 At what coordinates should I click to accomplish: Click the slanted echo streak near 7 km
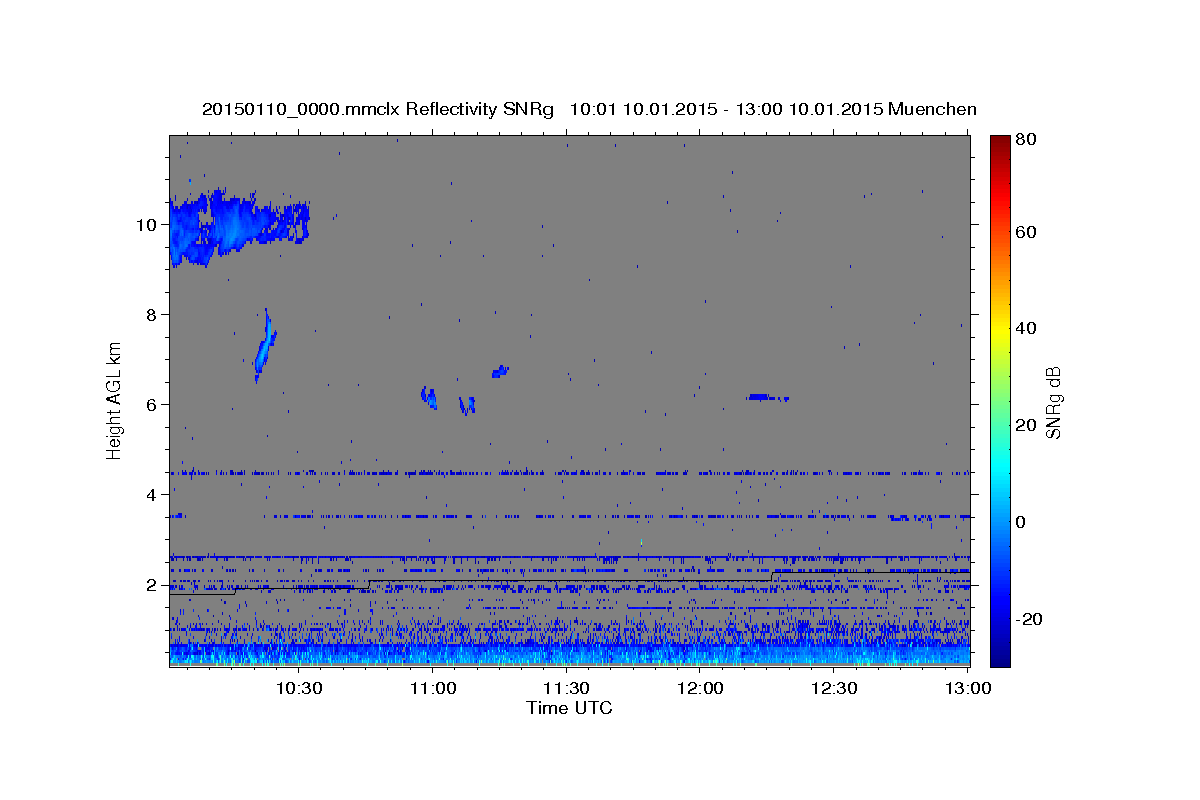tap(265, 345)
